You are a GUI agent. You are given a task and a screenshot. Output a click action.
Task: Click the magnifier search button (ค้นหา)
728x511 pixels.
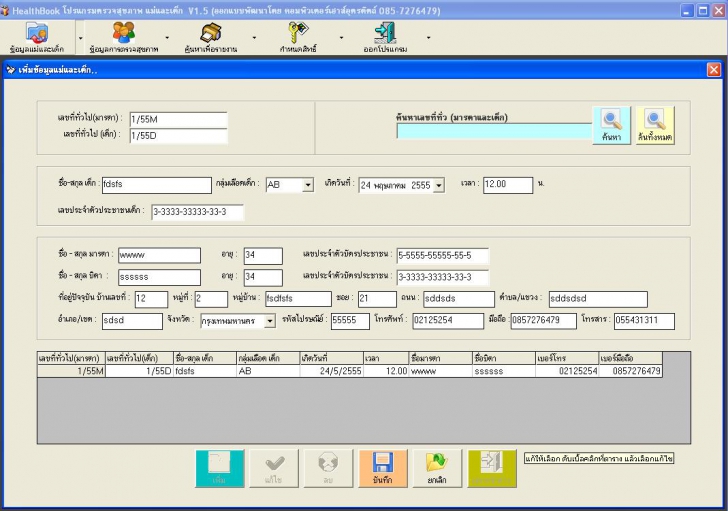tap(611, 129)
